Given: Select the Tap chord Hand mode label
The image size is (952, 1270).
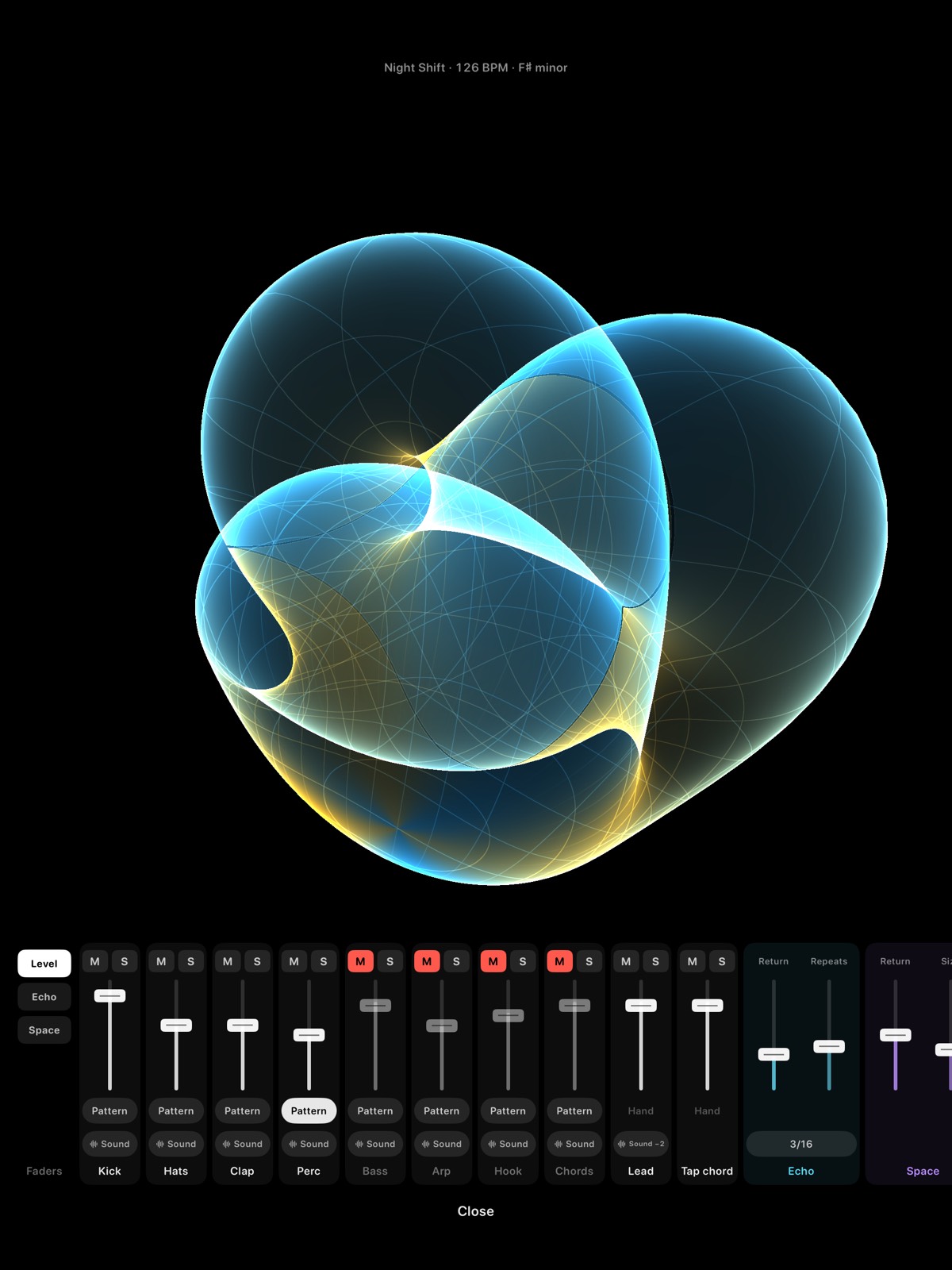Looking at the screenshot, I should tap(707, 1110).
